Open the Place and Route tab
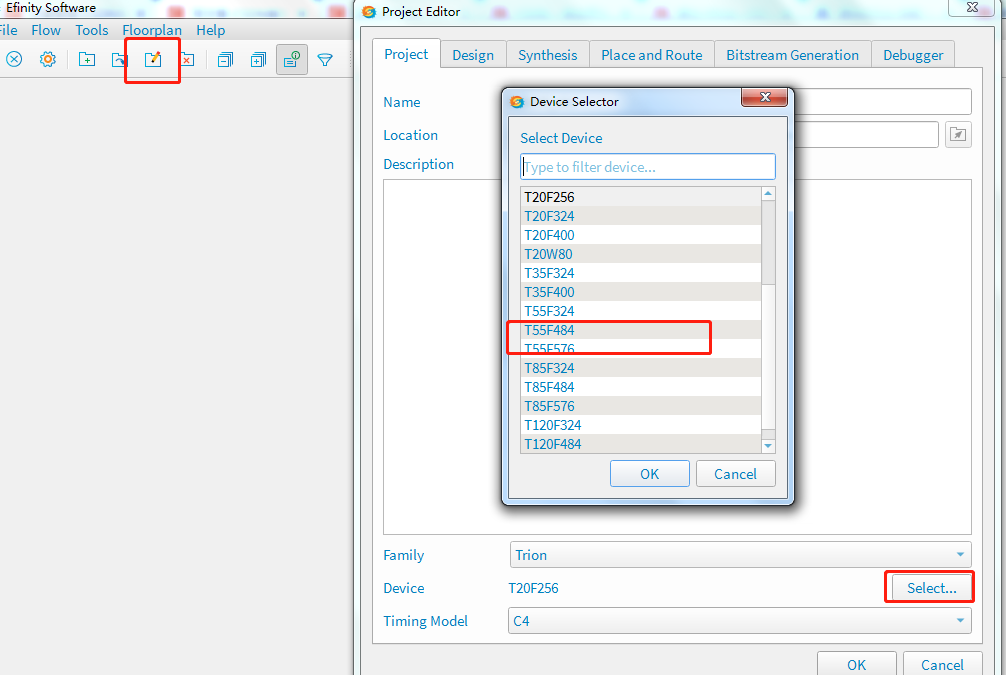This screenshot has width=1006, height=675. coord(652,55)
